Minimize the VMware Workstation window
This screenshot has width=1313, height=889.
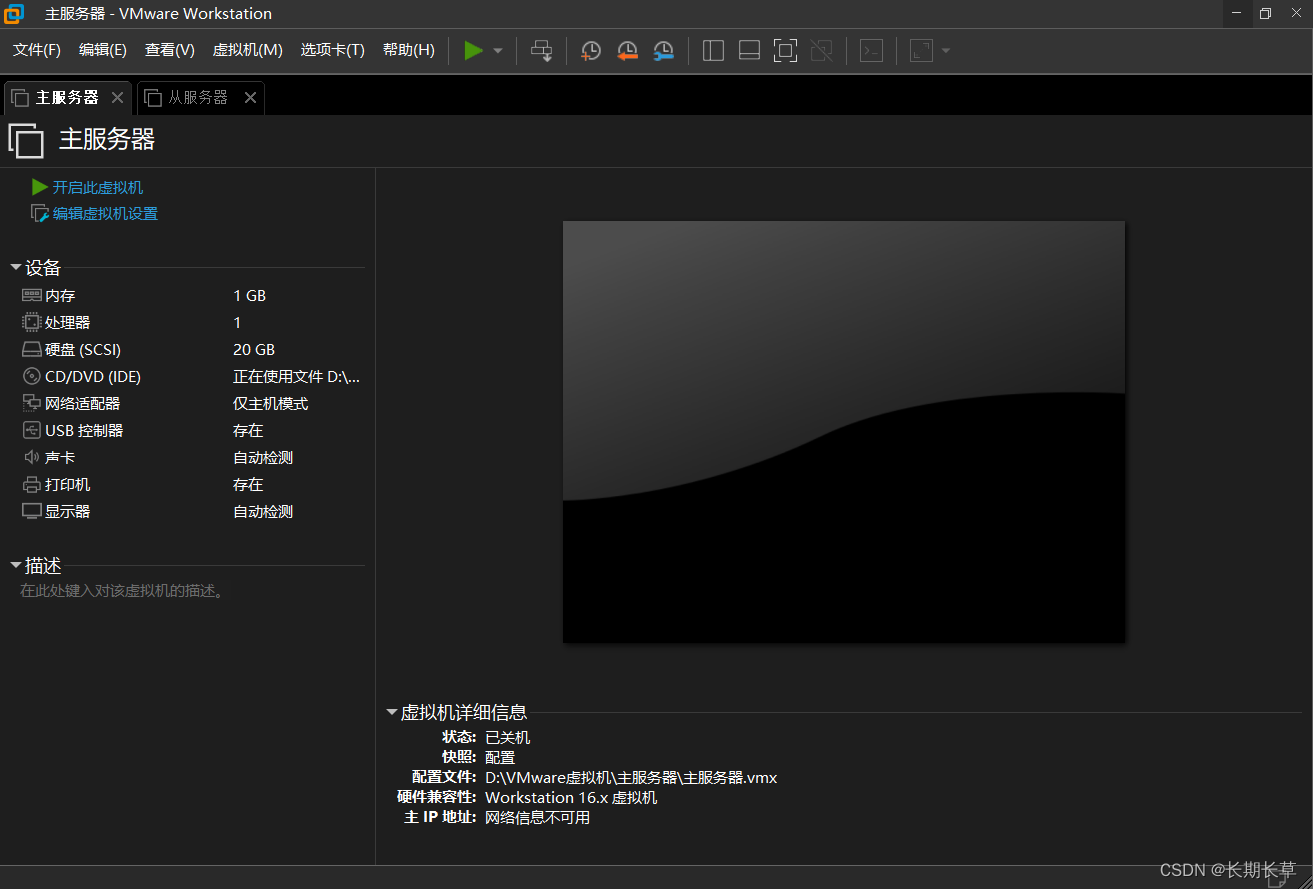pyautogui.click(x=1238, y=13)
